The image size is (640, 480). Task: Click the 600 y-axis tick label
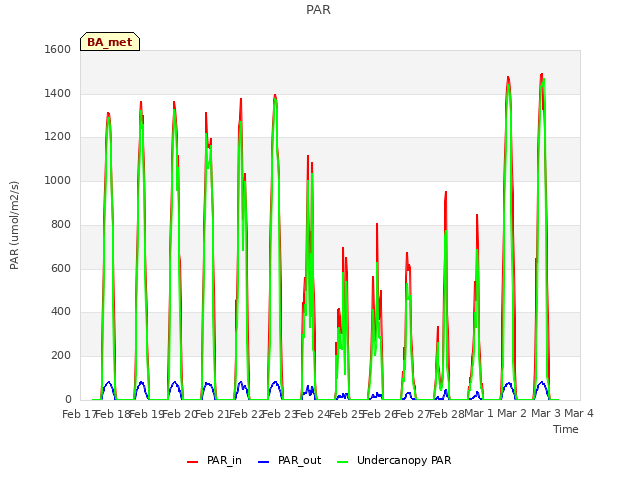tap(61, 268)
